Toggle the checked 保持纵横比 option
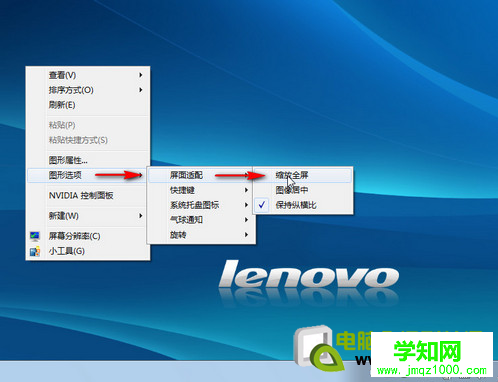Viewport: 498px width, 382px height. coord(303,205)
